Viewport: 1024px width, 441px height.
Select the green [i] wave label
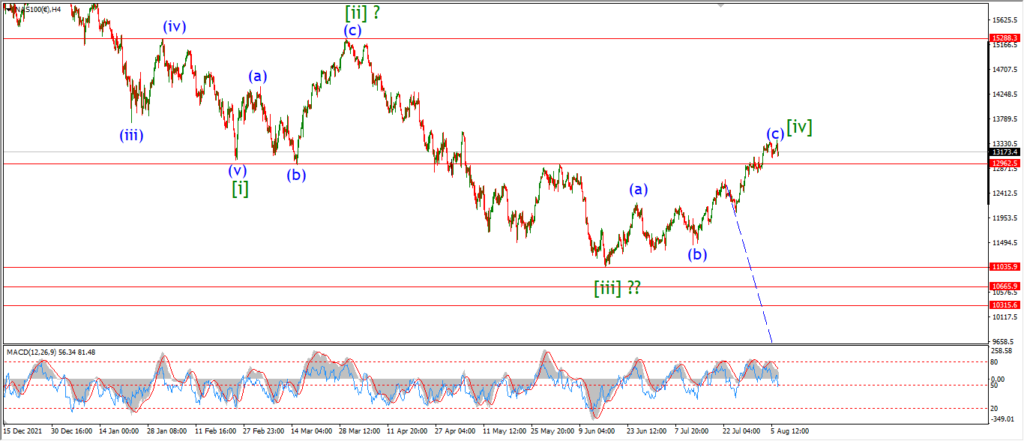pos(240,188)
